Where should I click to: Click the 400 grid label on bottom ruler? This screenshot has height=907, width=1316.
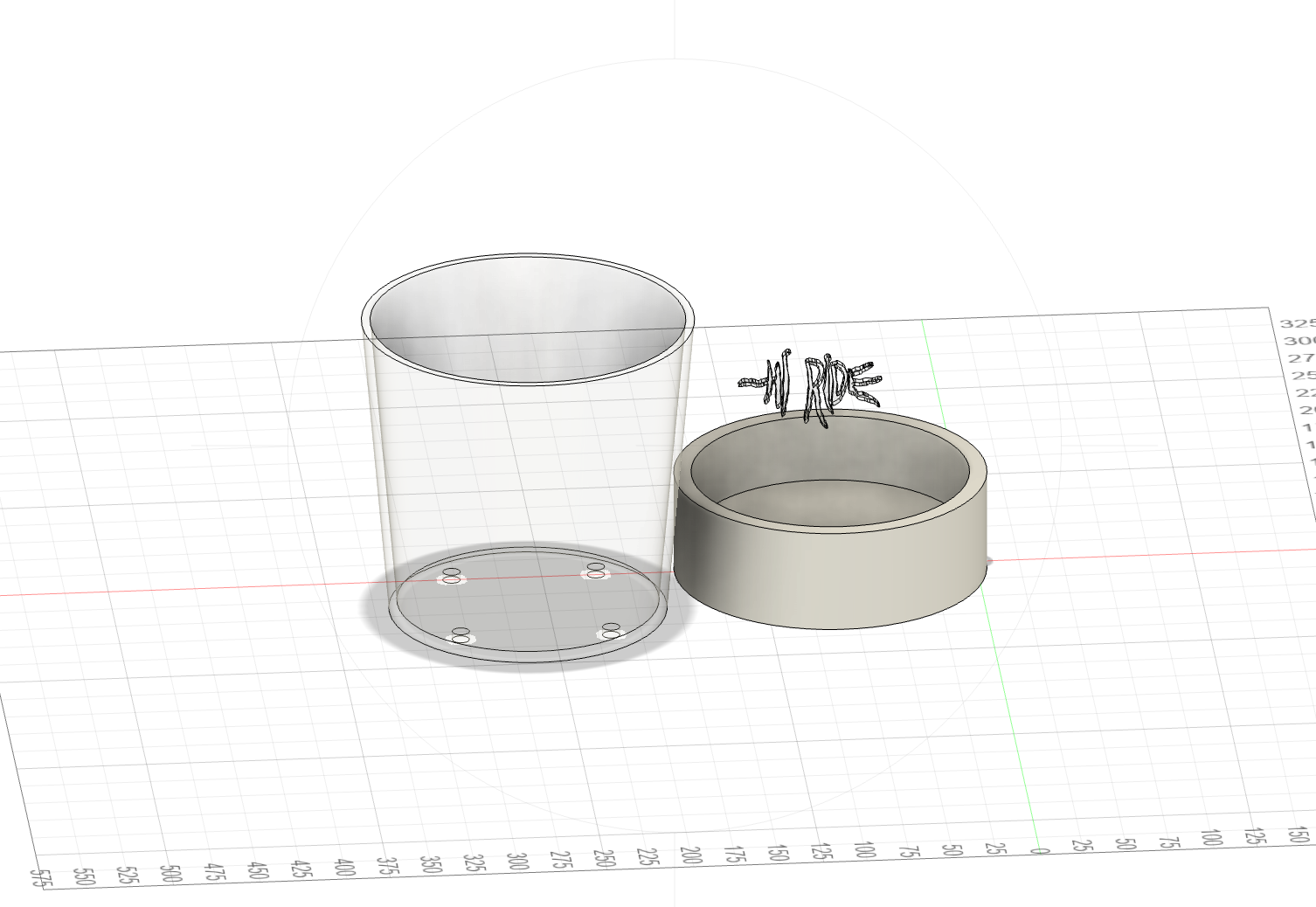click(x=344, y=867)
